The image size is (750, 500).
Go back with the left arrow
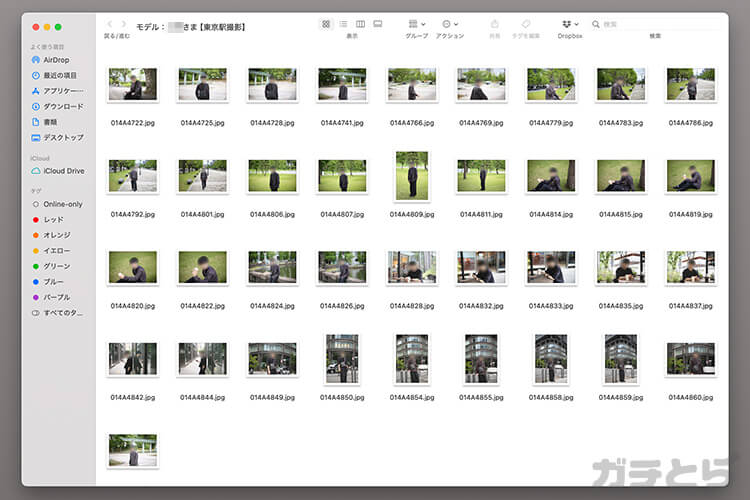(x=110, y=24)
